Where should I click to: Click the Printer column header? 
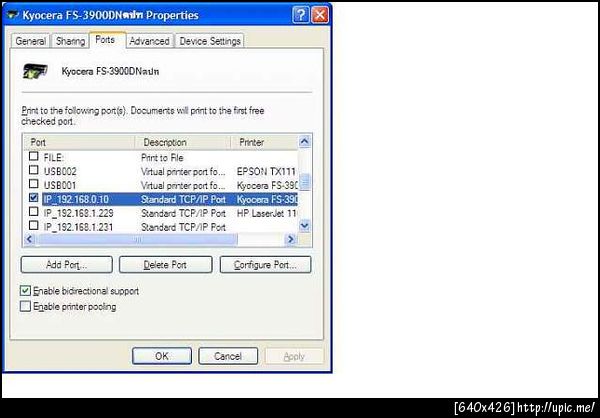[x=264, y=142]
